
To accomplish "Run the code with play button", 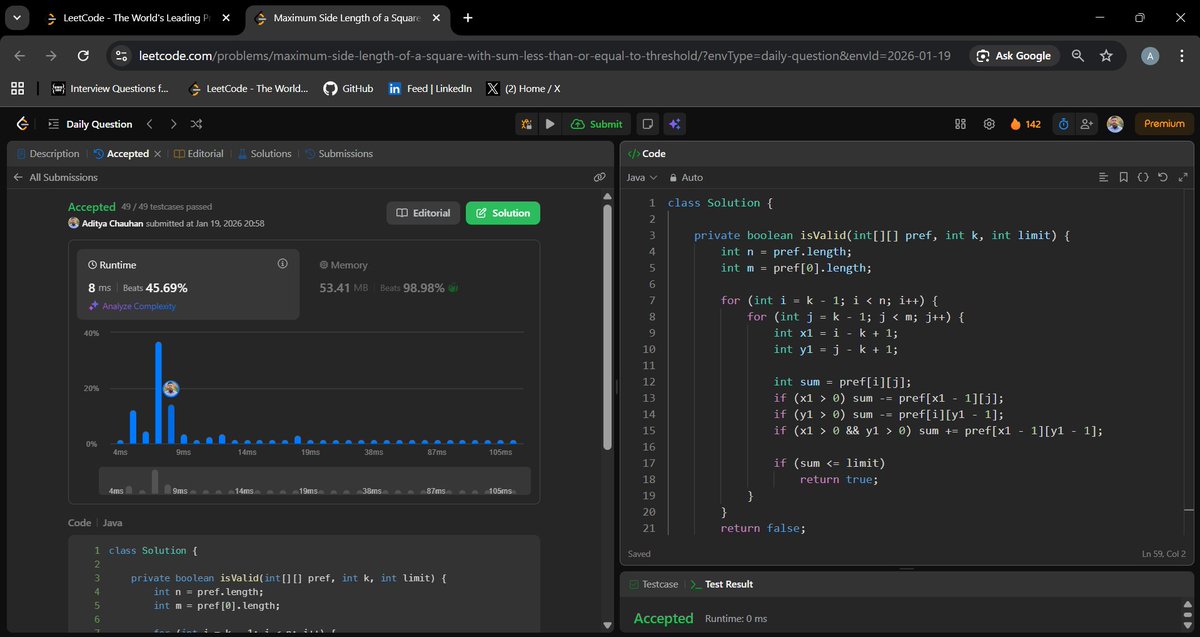I will pyautogui.click(x=549, y=124).
